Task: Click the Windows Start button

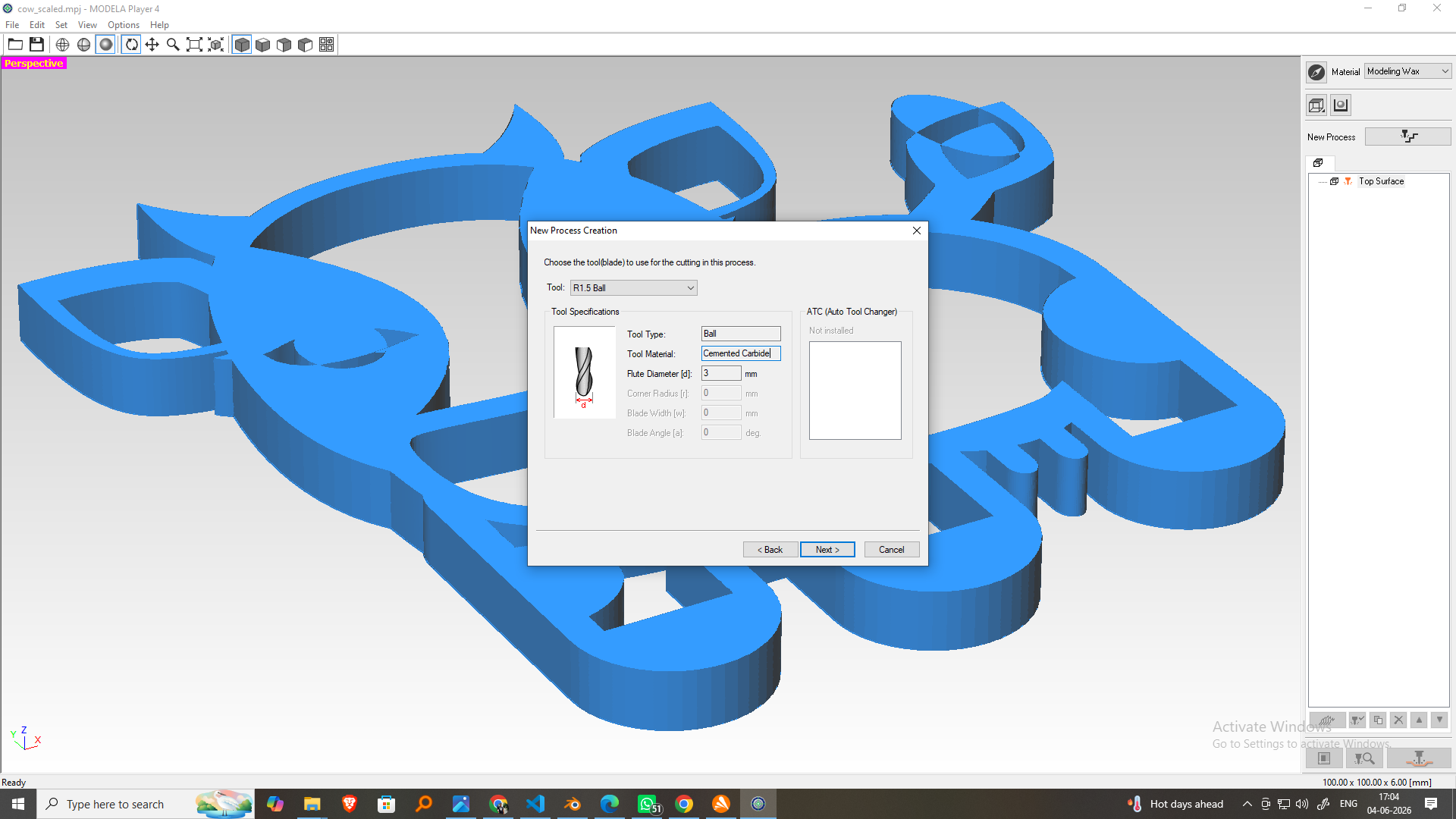Action: (x=18, y=804)
